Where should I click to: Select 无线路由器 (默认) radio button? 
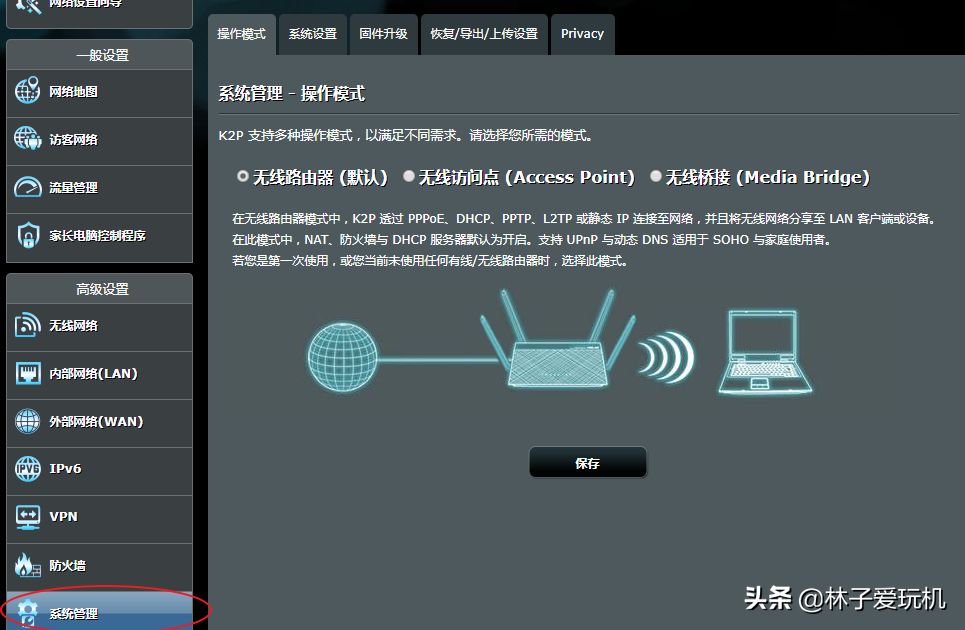pyautogui.click(x=242, y=177)
